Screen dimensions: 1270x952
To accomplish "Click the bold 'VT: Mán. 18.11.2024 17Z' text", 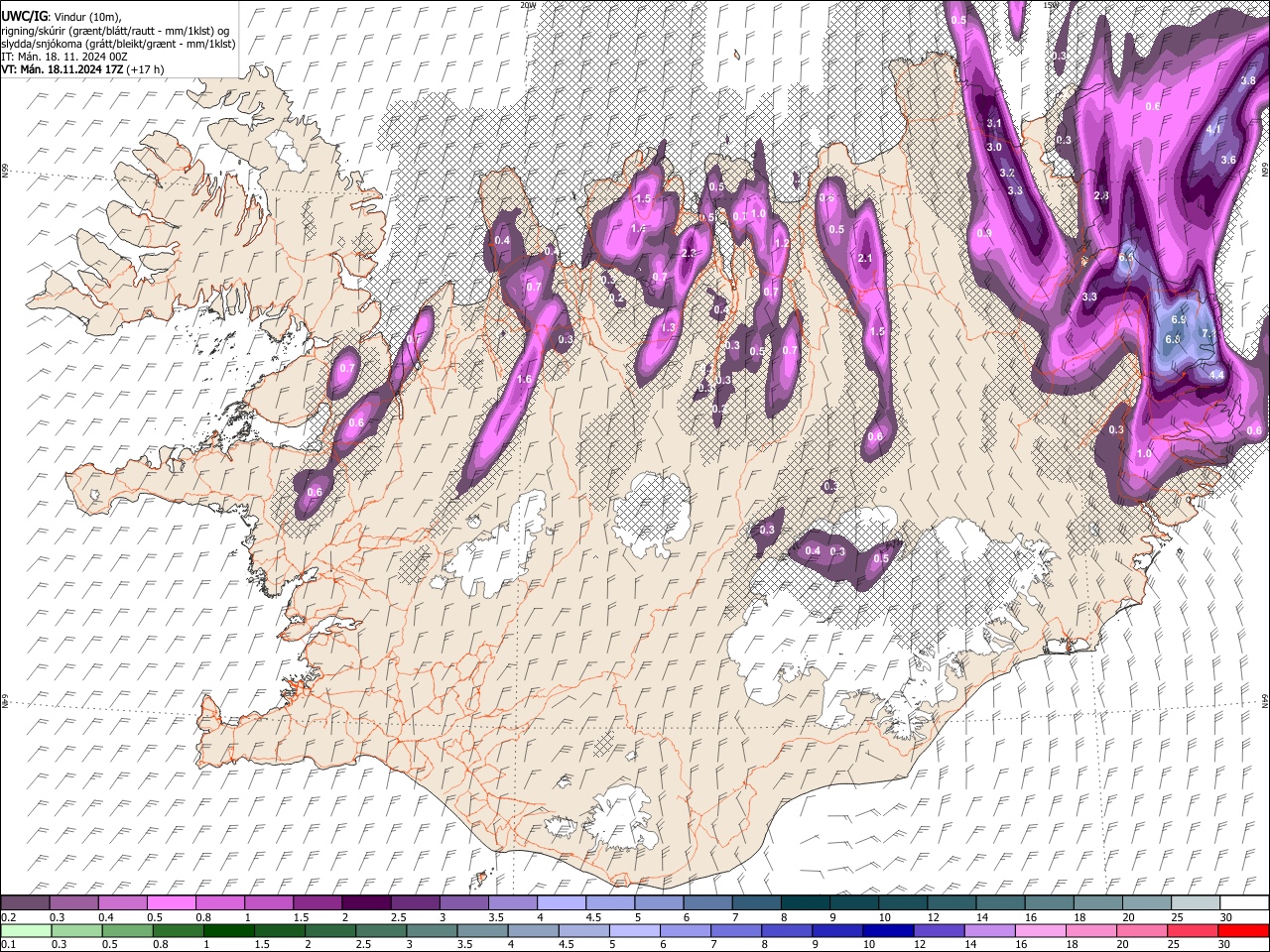I will click(x=63, y=69).
